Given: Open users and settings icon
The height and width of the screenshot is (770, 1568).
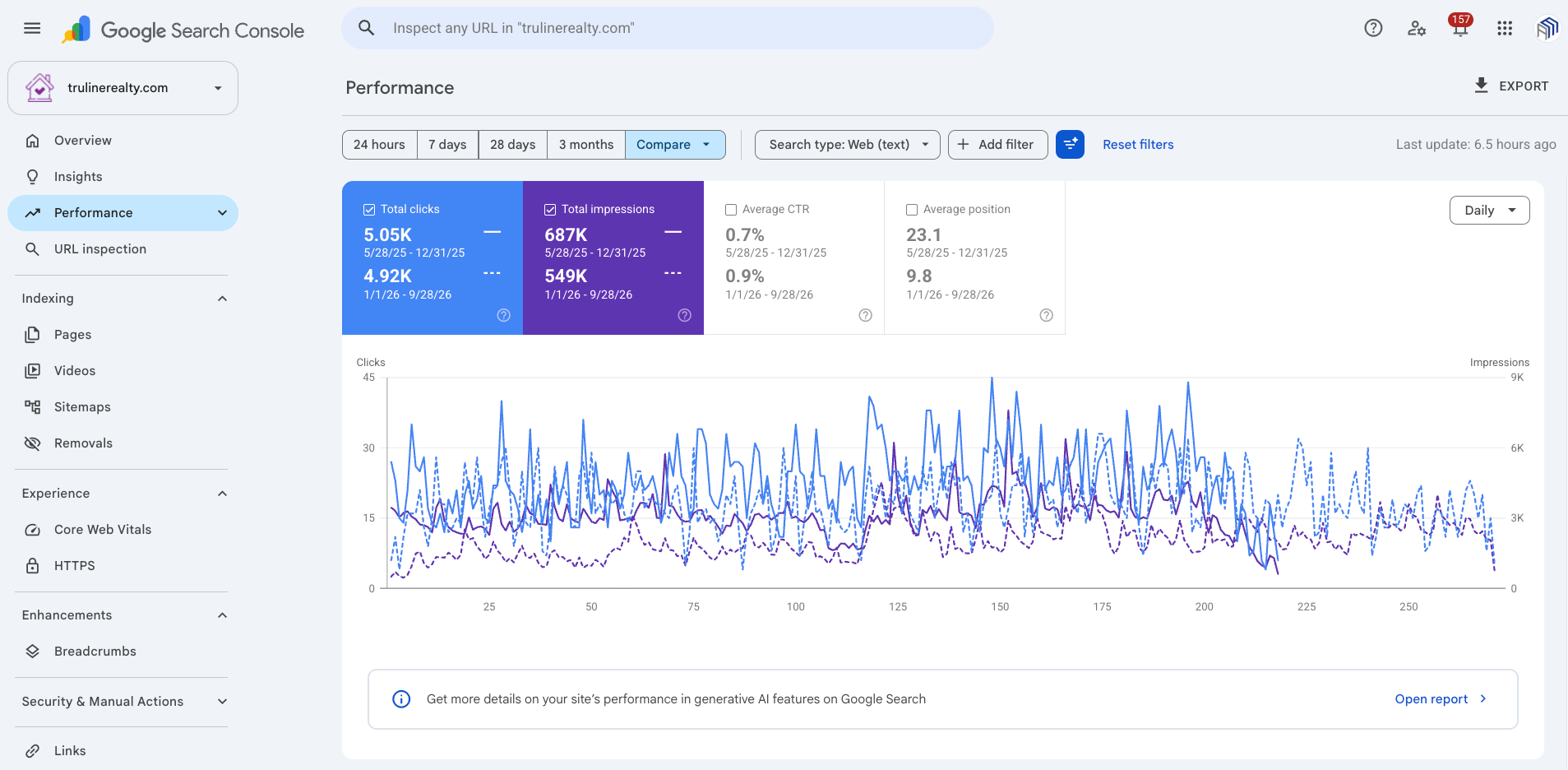Looking at the screenshot, I should 1417,28.
